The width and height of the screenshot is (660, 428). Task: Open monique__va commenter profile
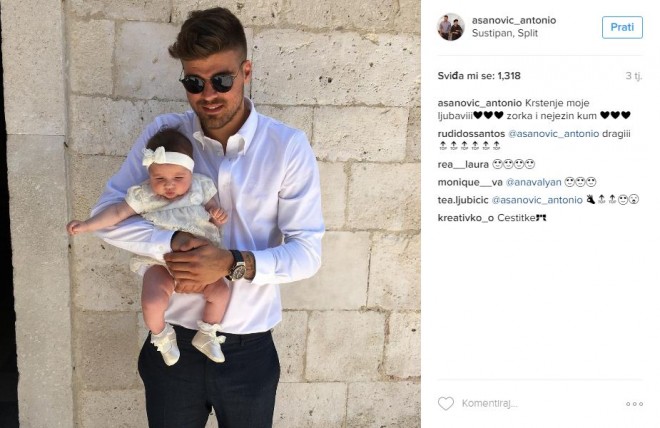470,182
